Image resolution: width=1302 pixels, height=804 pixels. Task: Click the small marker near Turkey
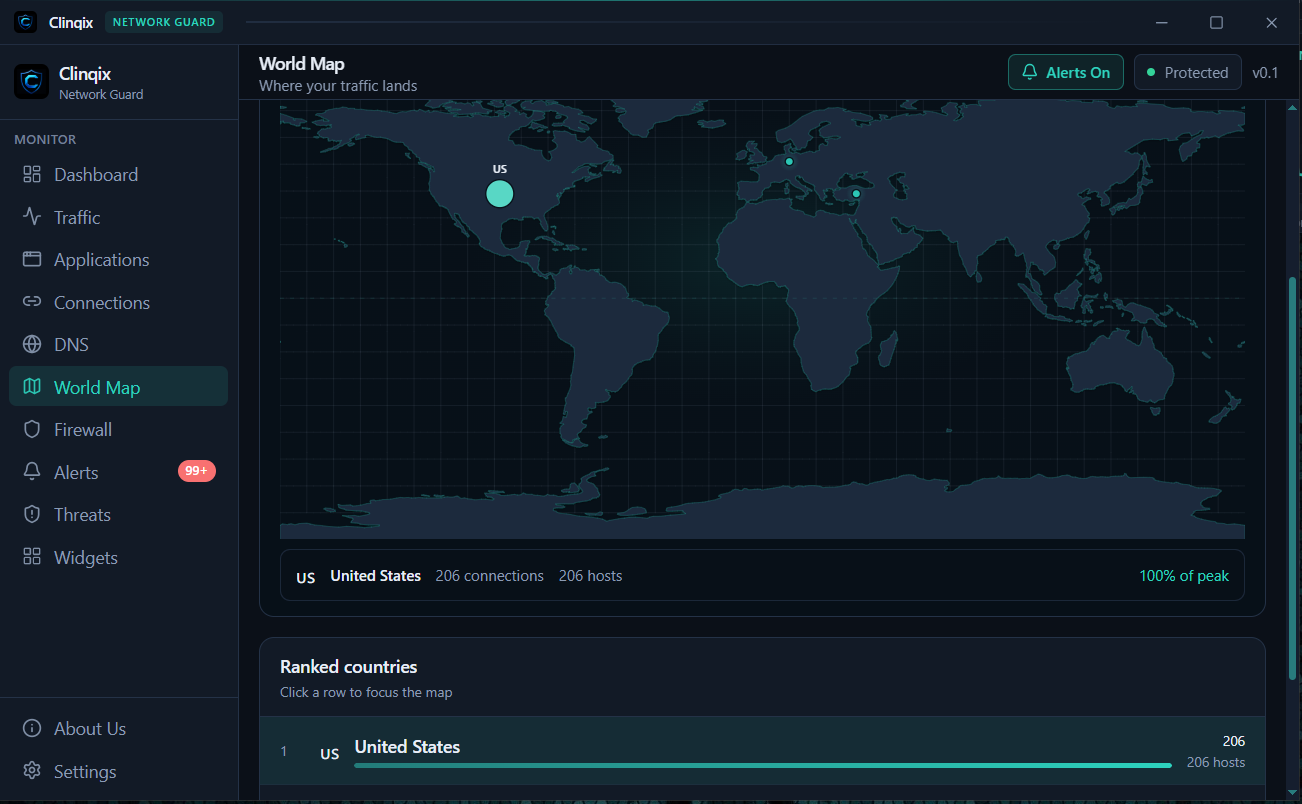coord(856,194)
